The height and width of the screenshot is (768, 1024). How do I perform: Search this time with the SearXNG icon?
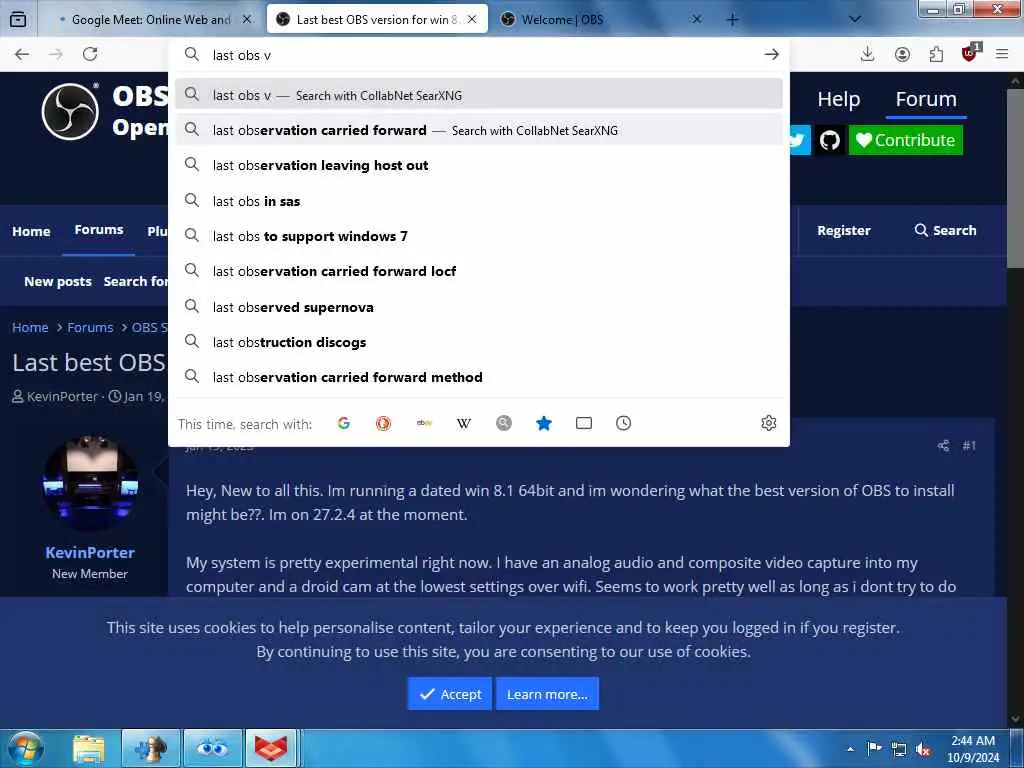(x=504, y=423)
